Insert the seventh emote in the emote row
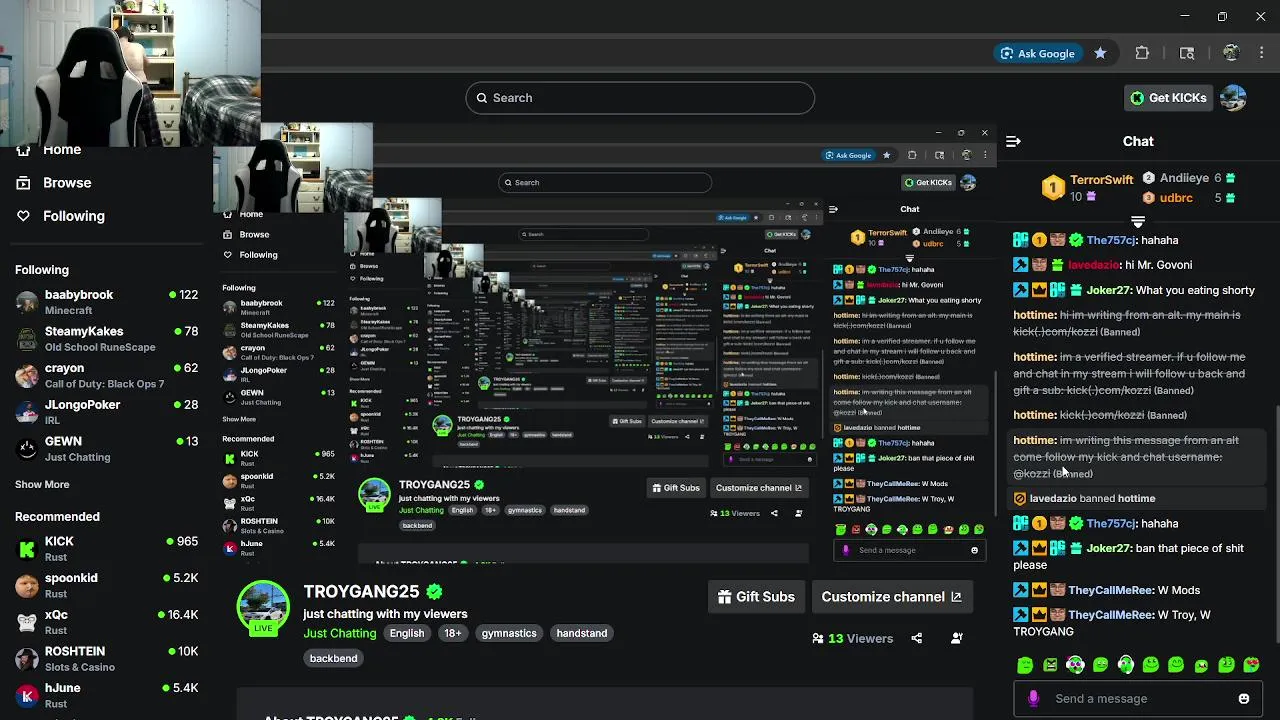 [x=1176, y=665]
